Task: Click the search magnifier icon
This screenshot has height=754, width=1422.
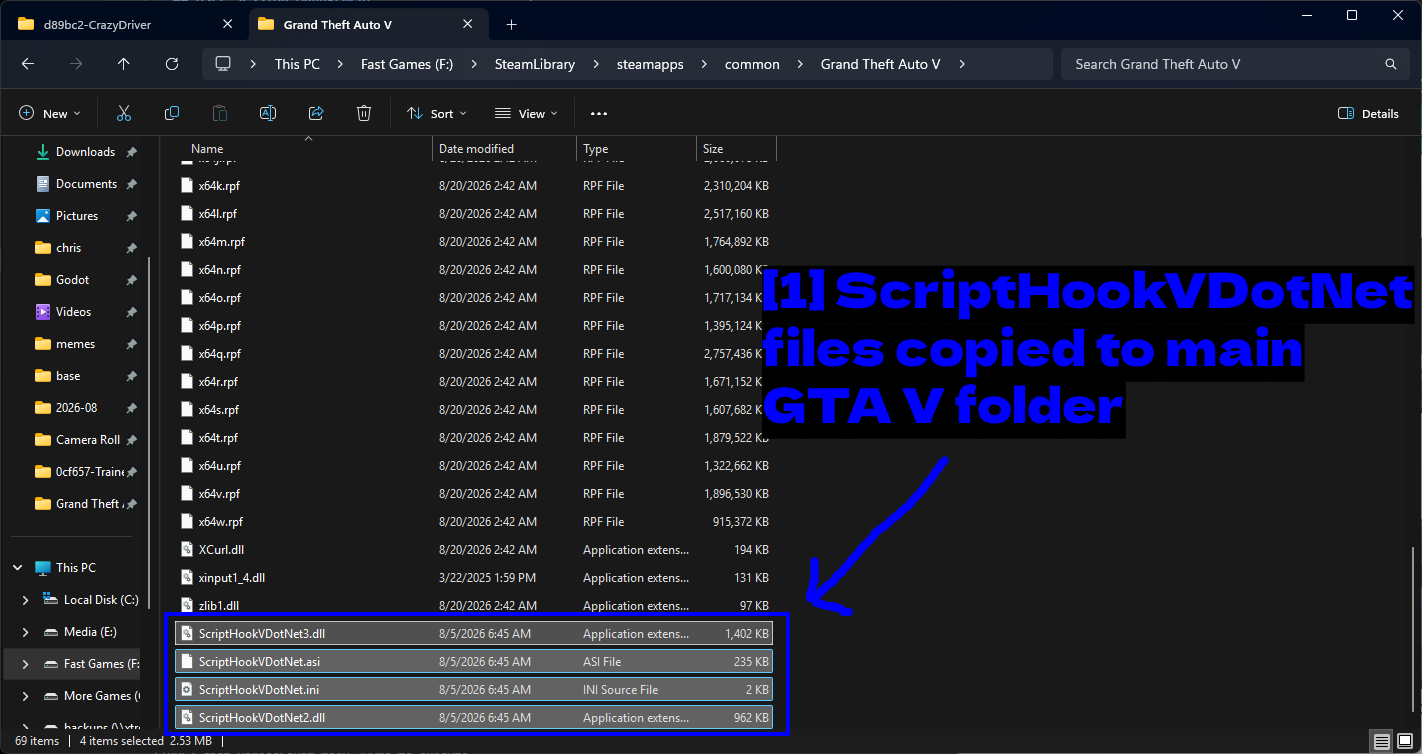Action: click(x=1390, y=64)
